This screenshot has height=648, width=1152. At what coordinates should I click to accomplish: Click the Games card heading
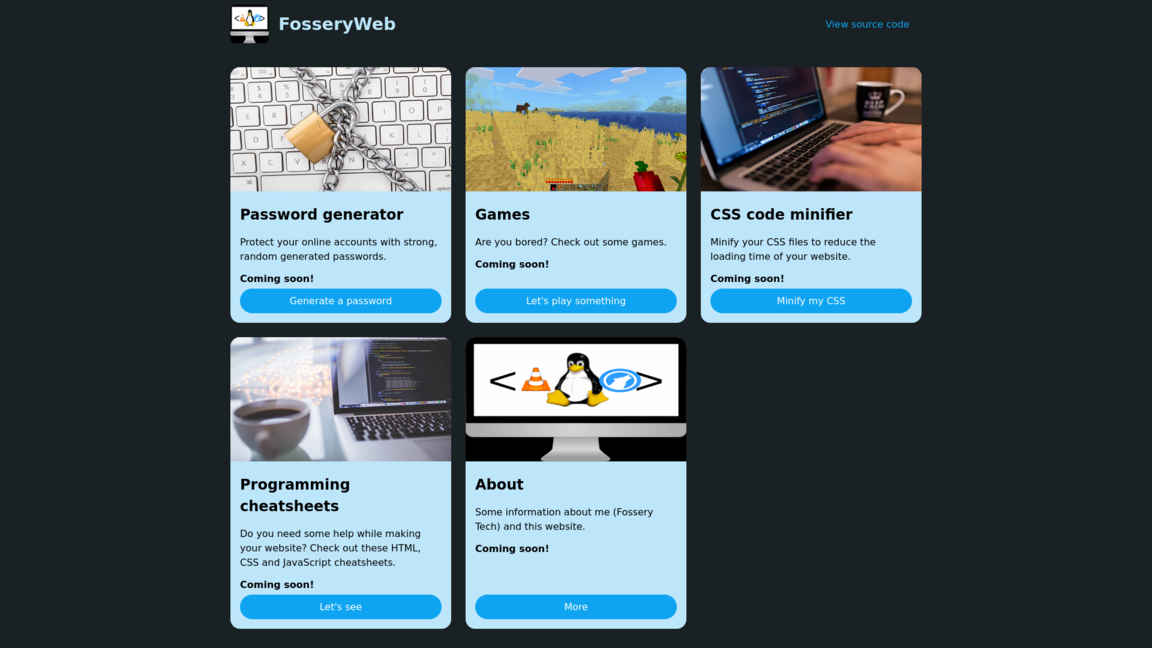point(503,215)
